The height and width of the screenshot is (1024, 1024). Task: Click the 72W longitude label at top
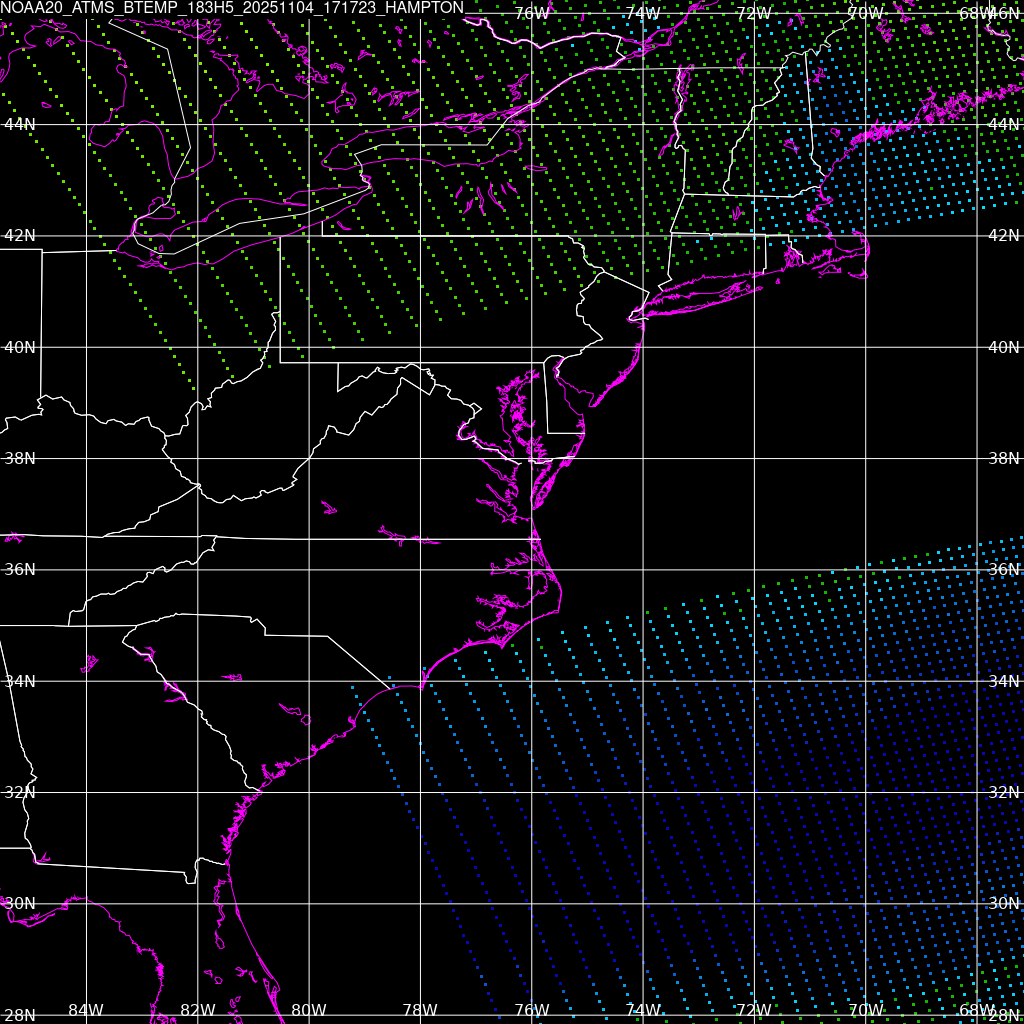pos(754,13)
